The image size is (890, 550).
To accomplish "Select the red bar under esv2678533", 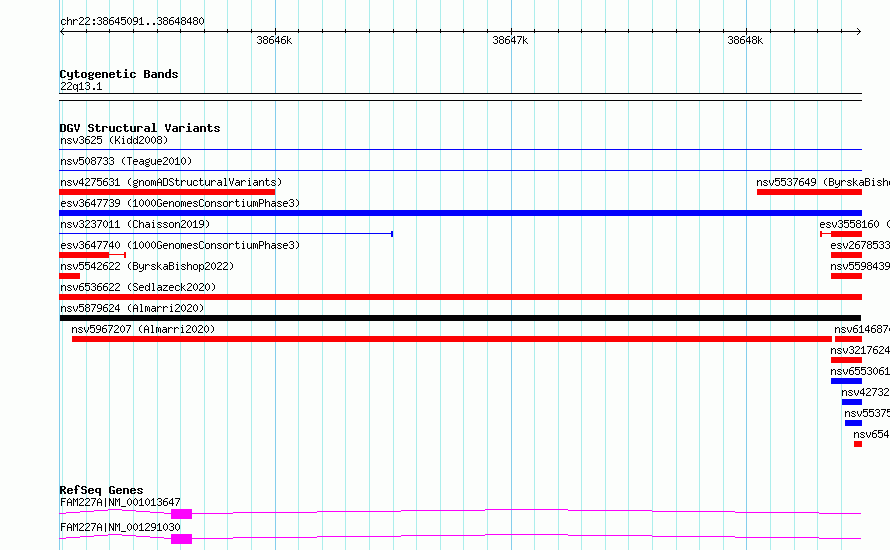I will pos(846,255).
